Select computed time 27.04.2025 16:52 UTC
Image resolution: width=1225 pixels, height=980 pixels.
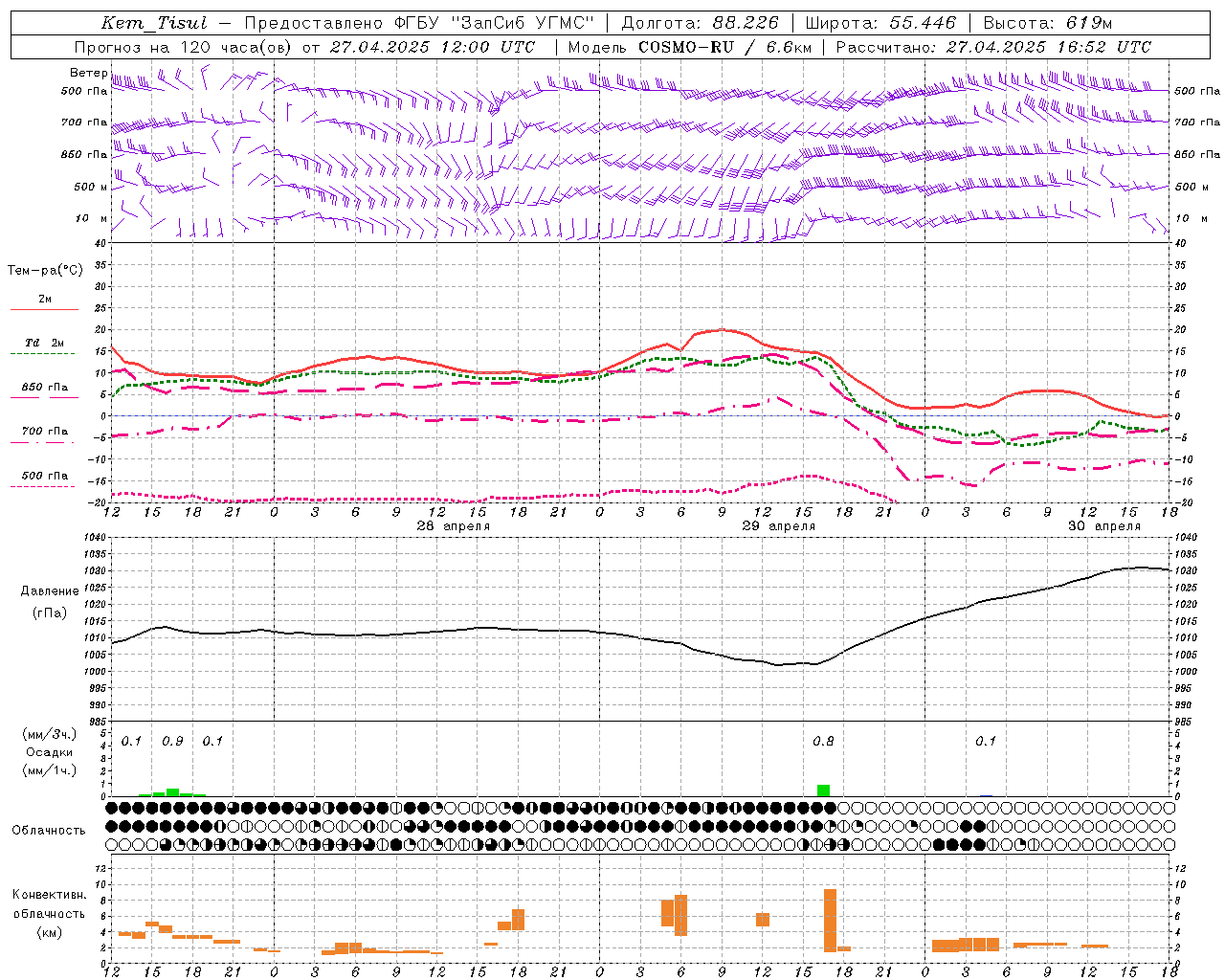tap(1048, 47)
